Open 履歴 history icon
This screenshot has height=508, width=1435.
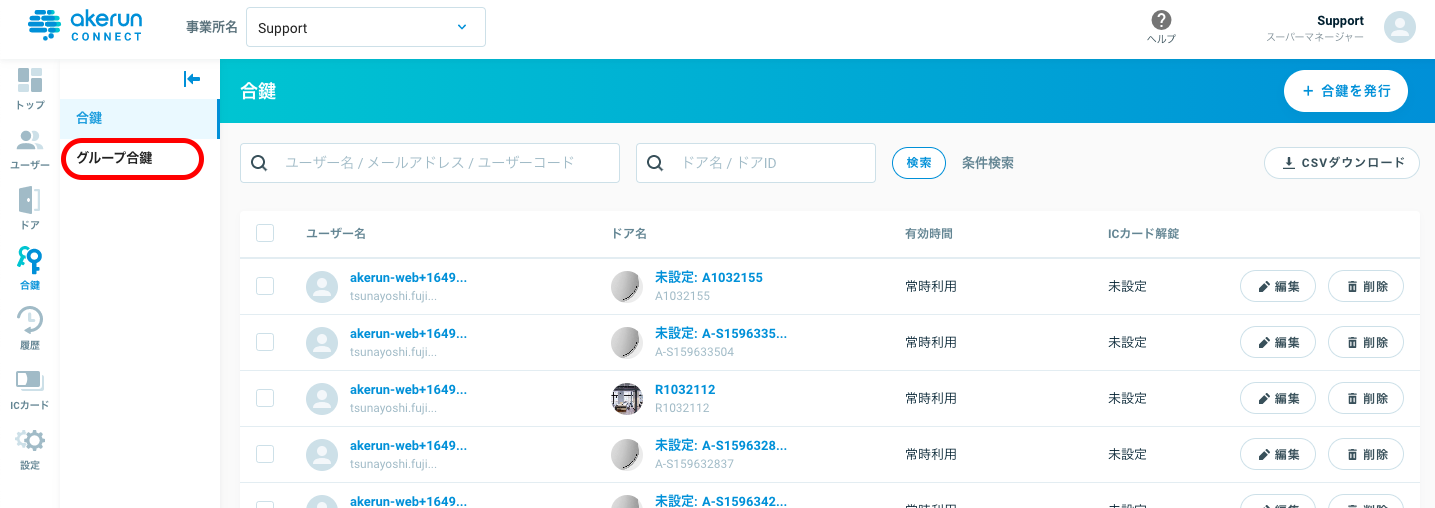click(x=30, y=329)
